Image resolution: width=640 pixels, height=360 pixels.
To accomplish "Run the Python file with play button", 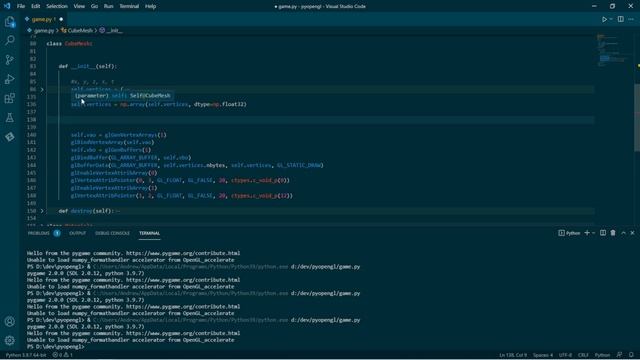I will pyautogui.click(x=604, y=19).
